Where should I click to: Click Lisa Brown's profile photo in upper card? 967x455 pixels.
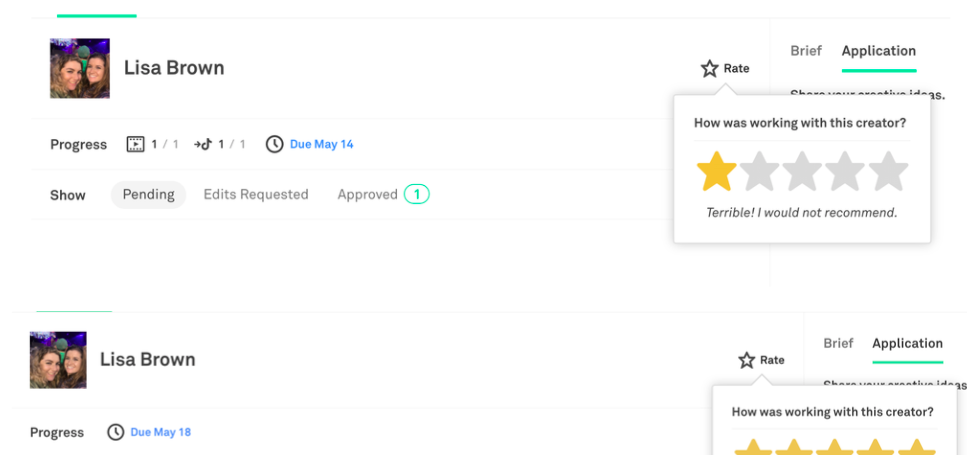[80, 68]
